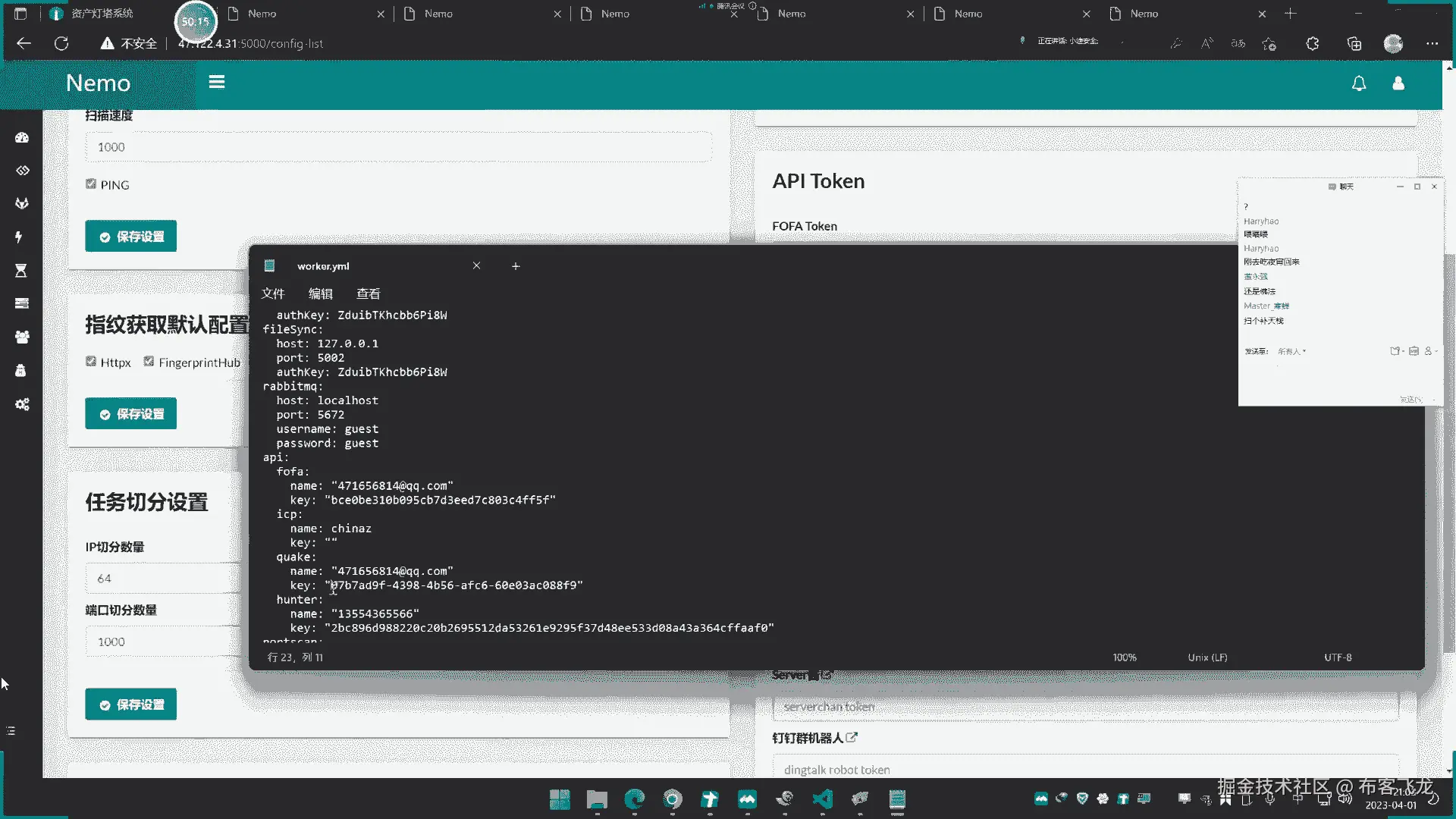Open the 钉钉群机器人 external link

852,737
